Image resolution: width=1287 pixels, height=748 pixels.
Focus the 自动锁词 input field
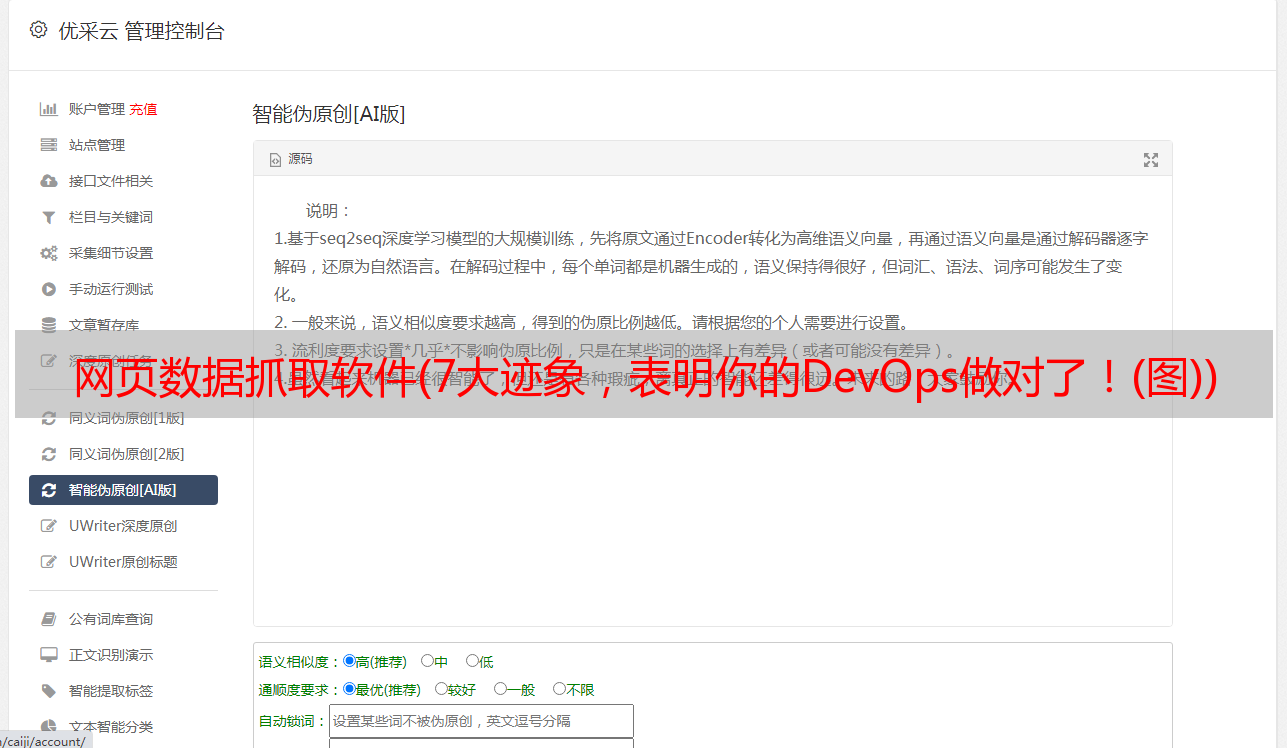click(x=481, y=721)
